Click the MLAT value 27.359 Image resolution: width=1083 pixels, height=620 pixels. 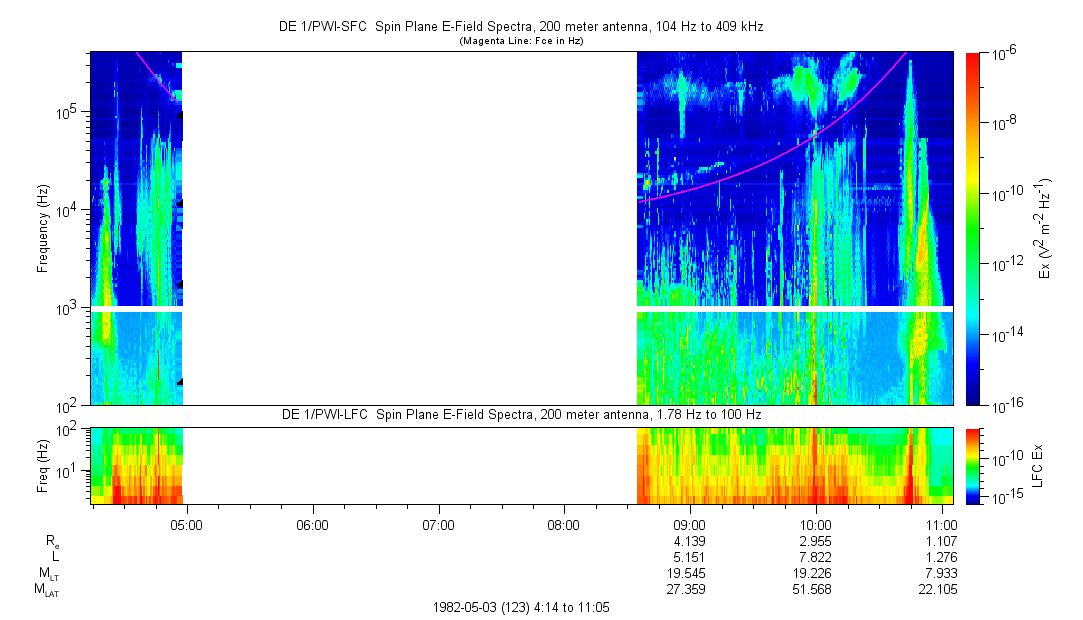[687, 589]
